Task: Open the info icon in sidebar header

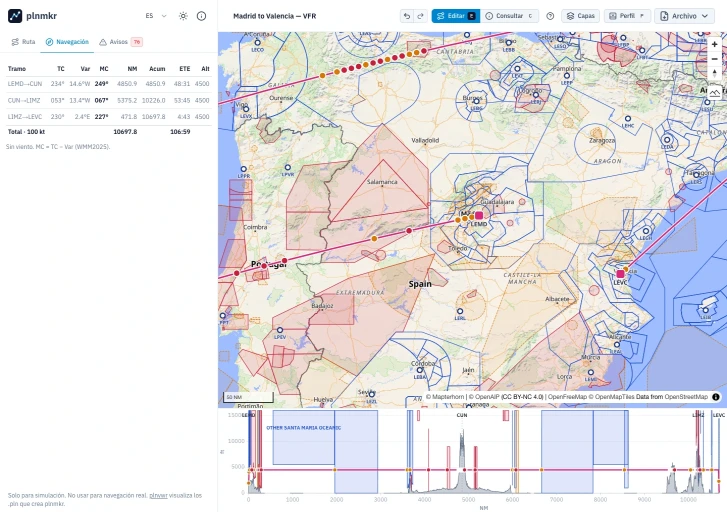Action: click(201, 16)
